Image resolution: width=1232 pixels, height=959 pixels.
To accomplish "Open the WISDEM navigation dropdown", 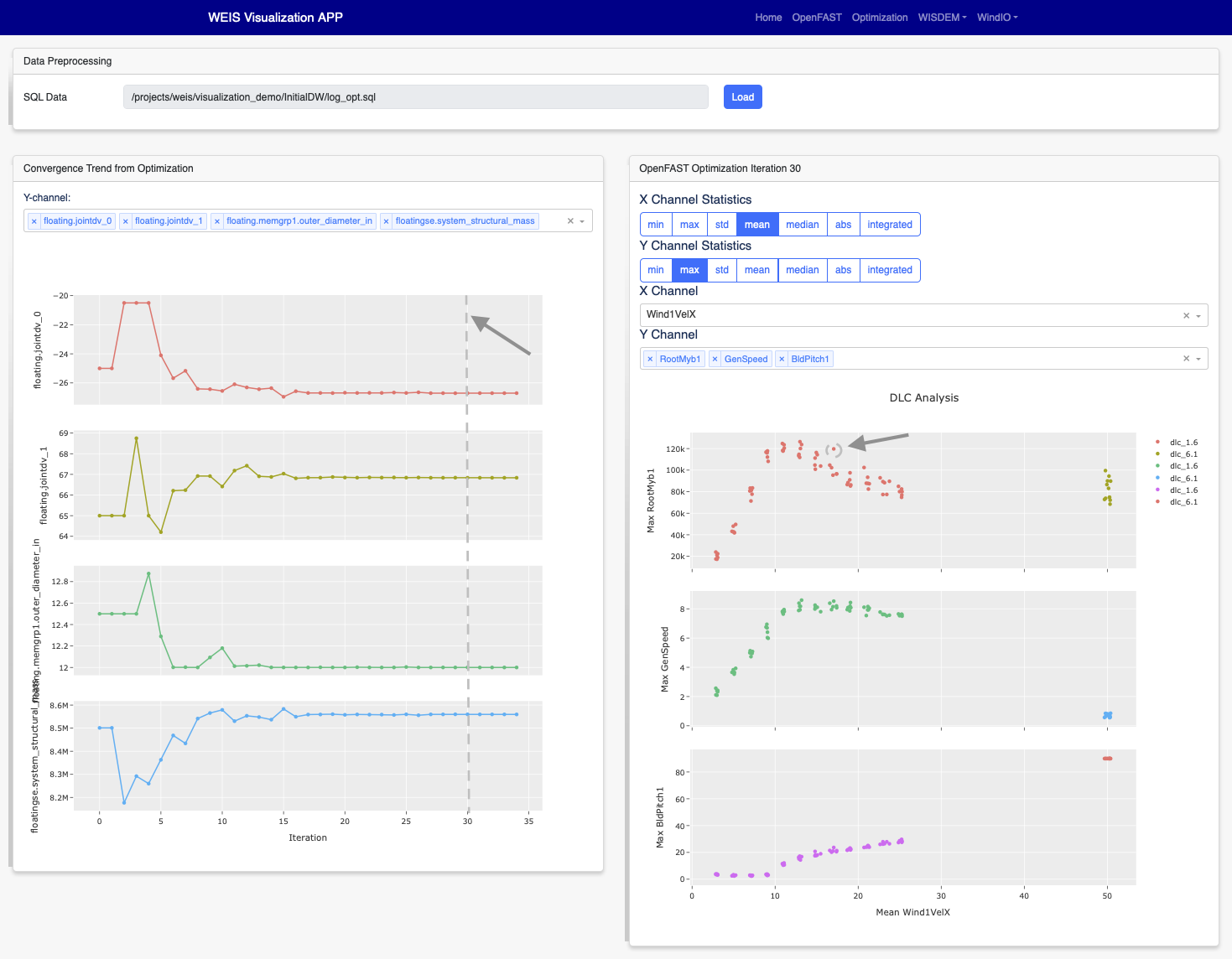I will 942,18.
